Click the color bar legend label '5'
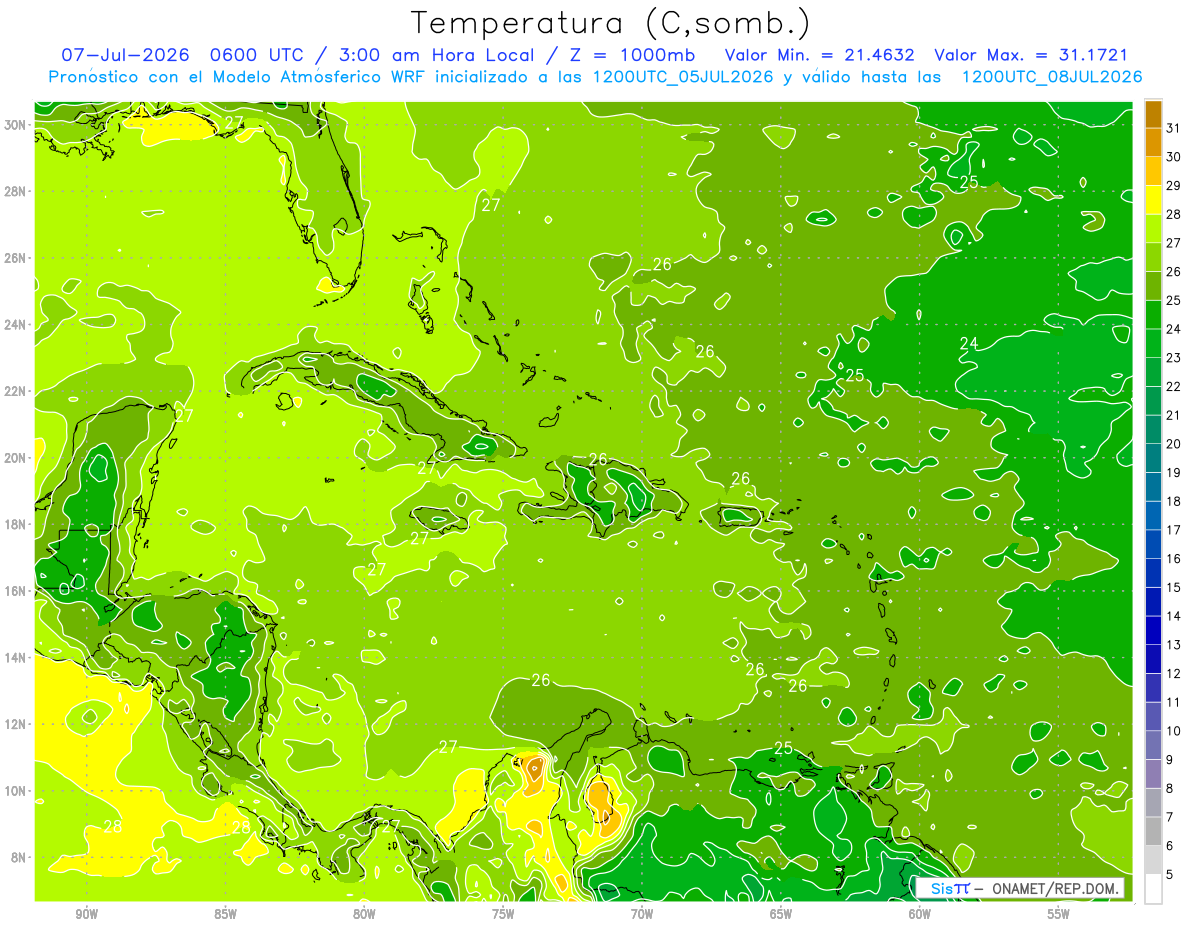Viewport: 1200px width, 927px height. pyautogui.click(x=1171, y=874)
